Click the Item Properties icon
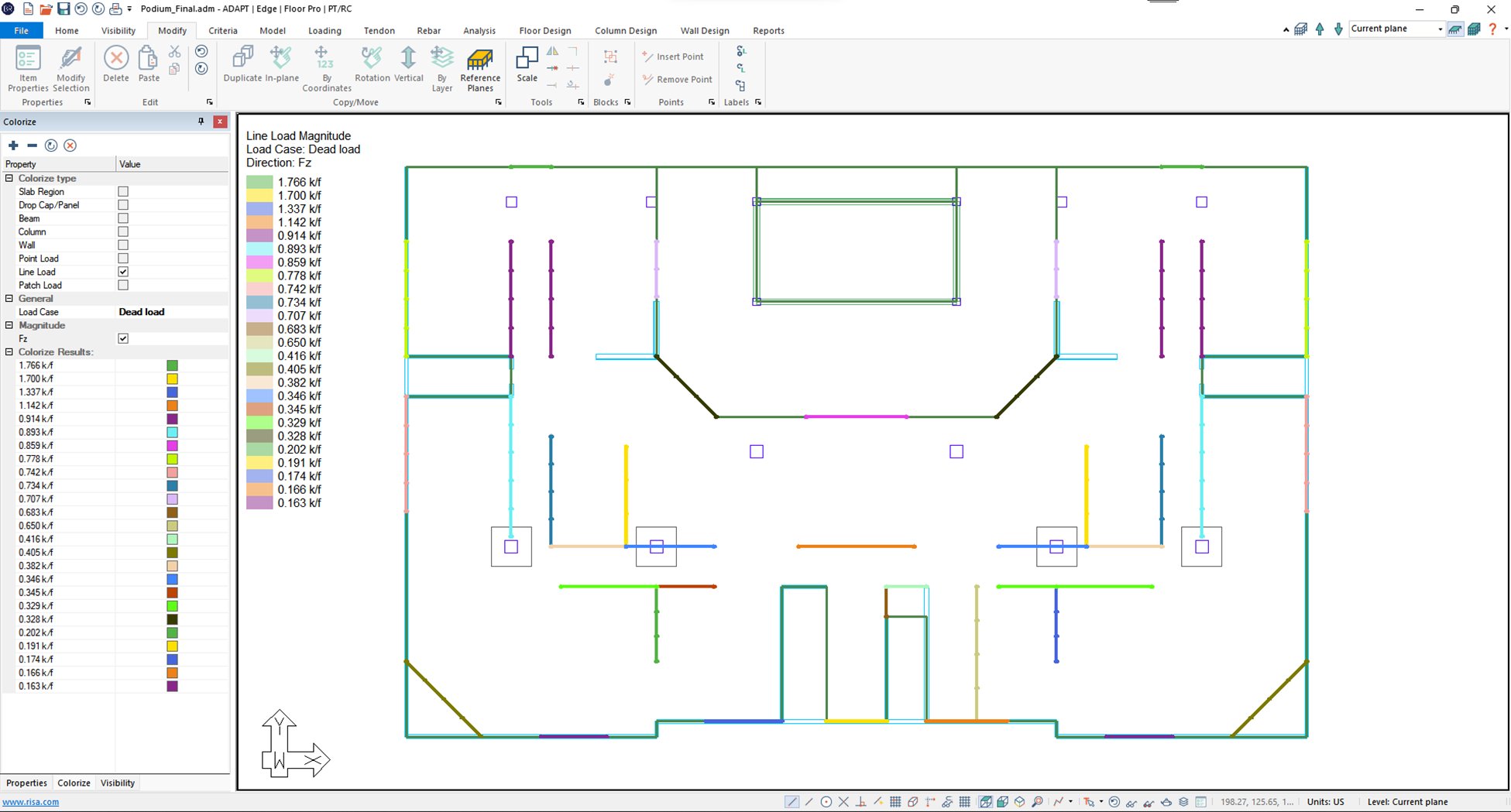The width and height of the screenshot is (1511, 812). (x=28, y=68)
